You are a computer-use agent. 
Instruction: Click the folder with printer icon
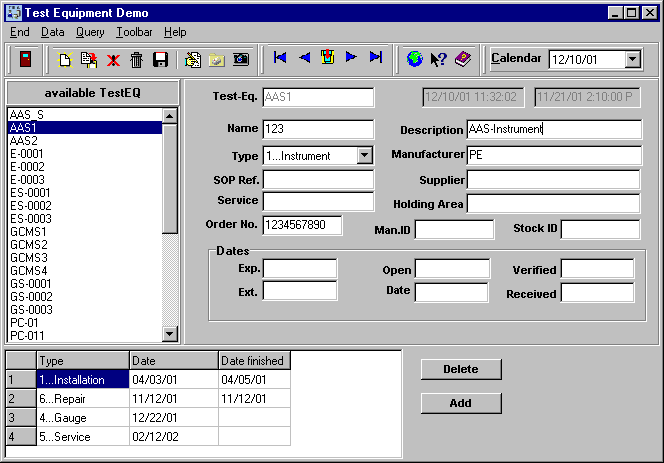pyautogui.click(x=216, y=60)
